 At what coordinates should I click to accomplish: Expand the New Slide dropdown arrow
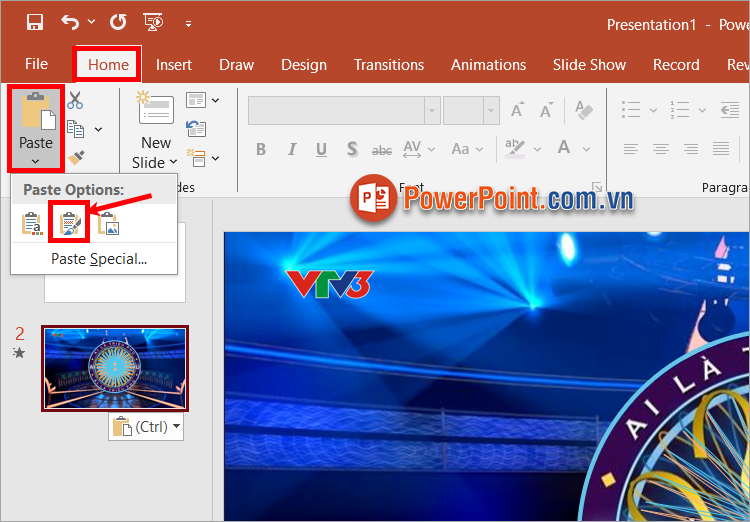tap(173, 162)
